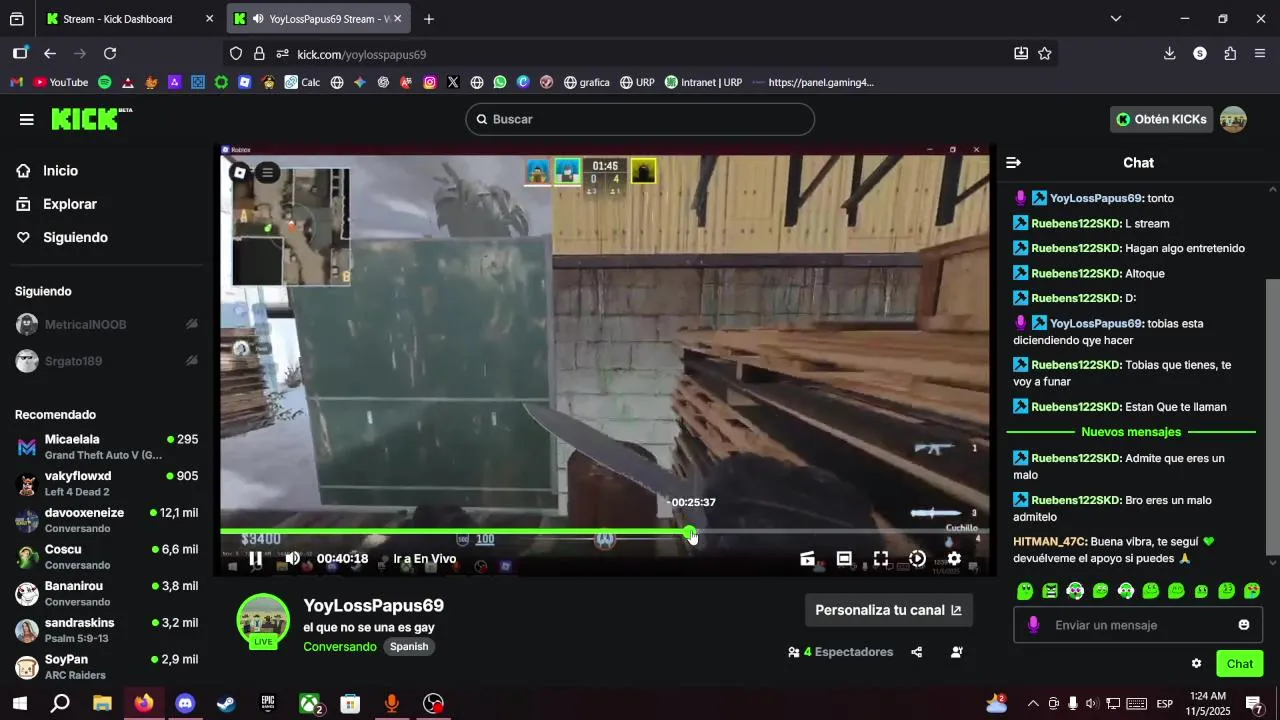Image resolution: width=1280 pixels, height=720 pixels.
Task: Open the YouTube bookmark
Action: click(x=61, y=82)
